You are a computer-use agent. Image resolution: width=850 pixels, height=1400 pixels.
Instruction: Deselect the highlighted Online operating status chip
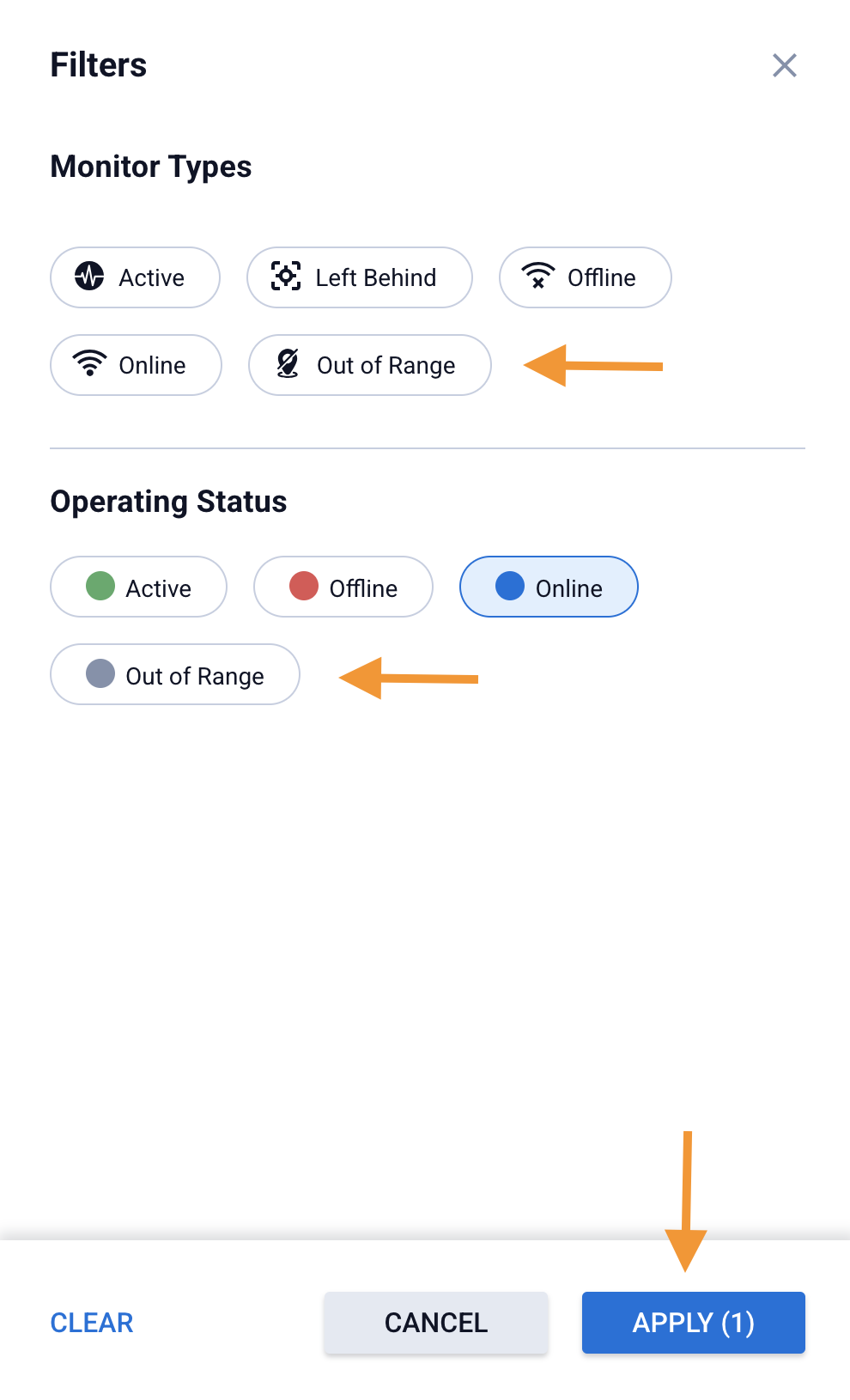click(x=549, y=587)
